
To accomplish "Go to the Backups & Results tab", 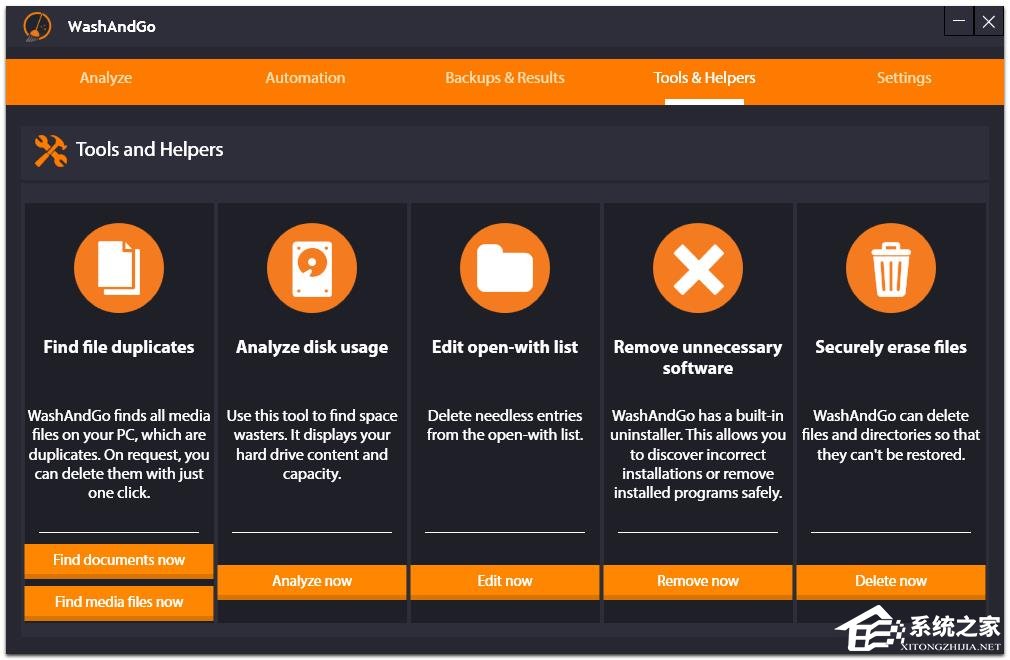I will pos(505,78).
